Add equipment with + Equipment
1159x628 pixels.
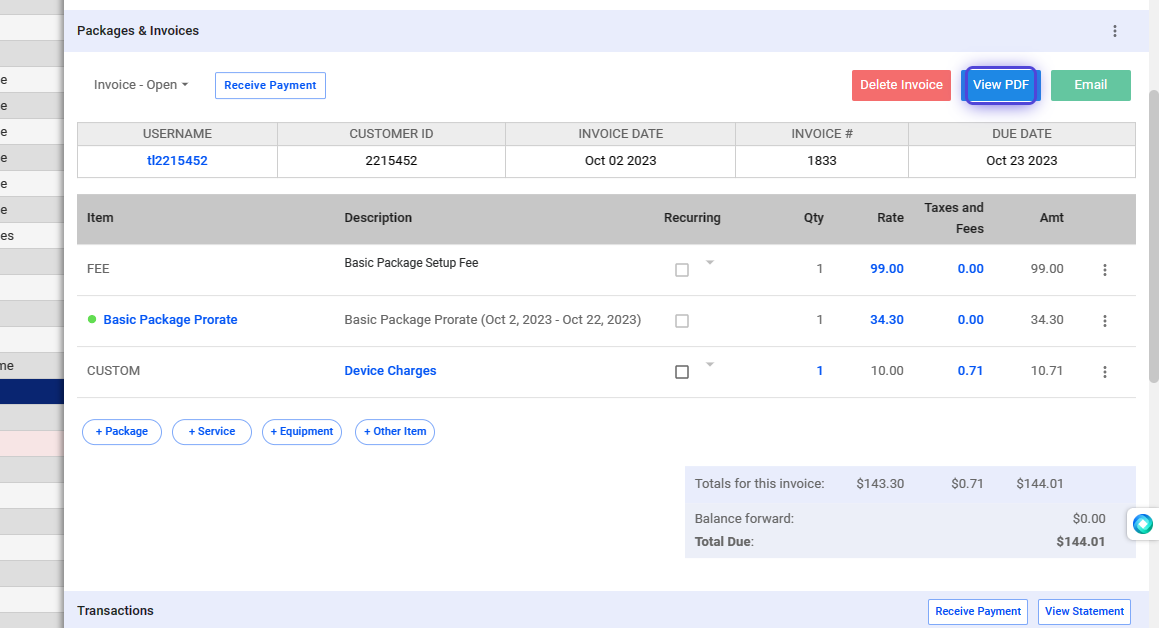pos(302,431)
